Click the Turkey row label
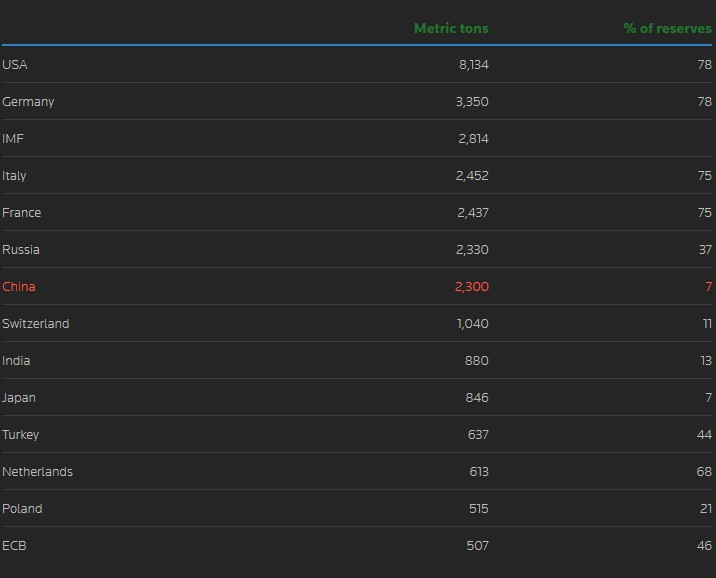 coord(21,435)
